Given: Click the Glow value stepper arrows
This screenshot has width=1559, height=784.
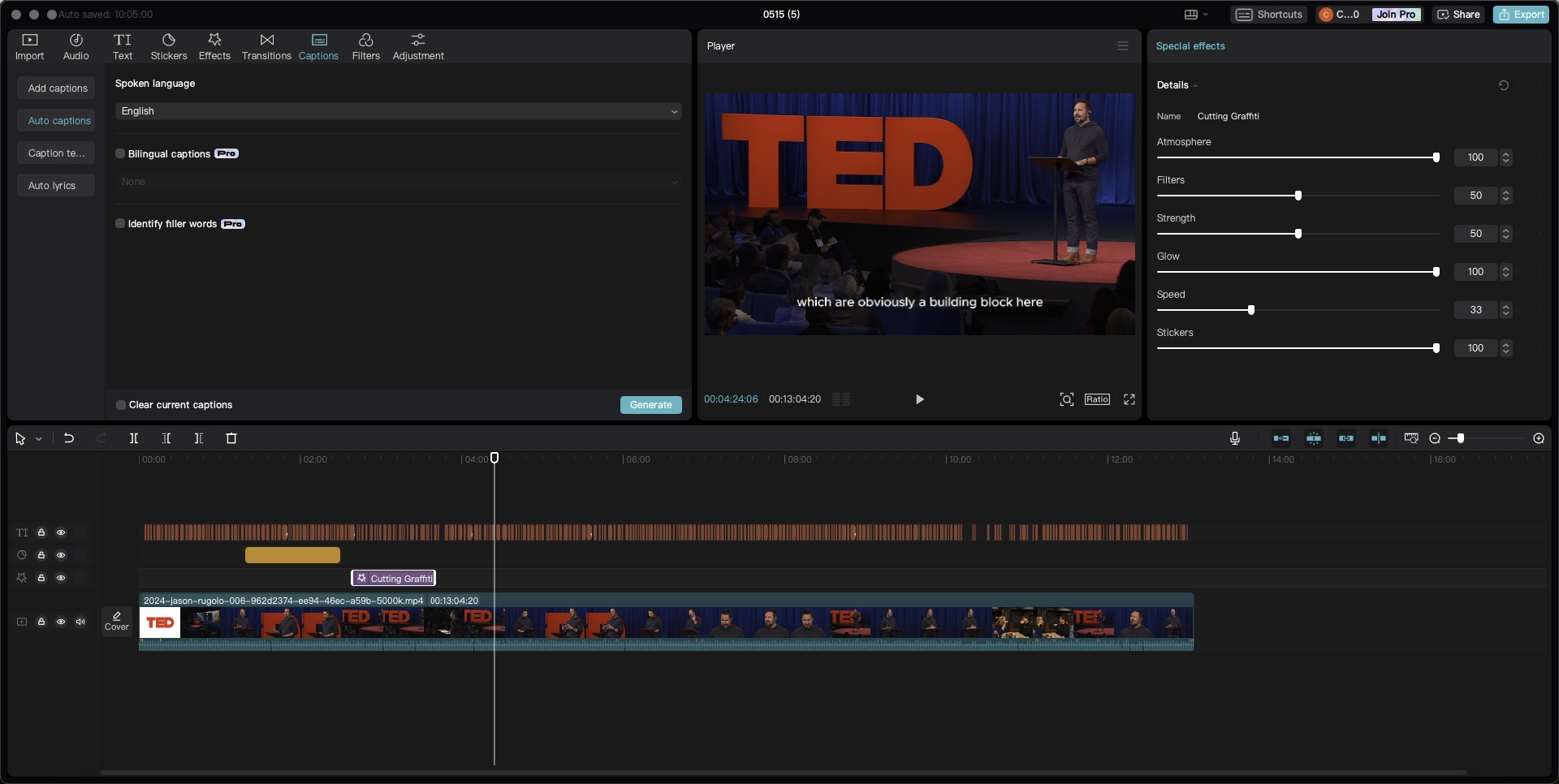Looking at the screenshot, I should (1505, 272).
